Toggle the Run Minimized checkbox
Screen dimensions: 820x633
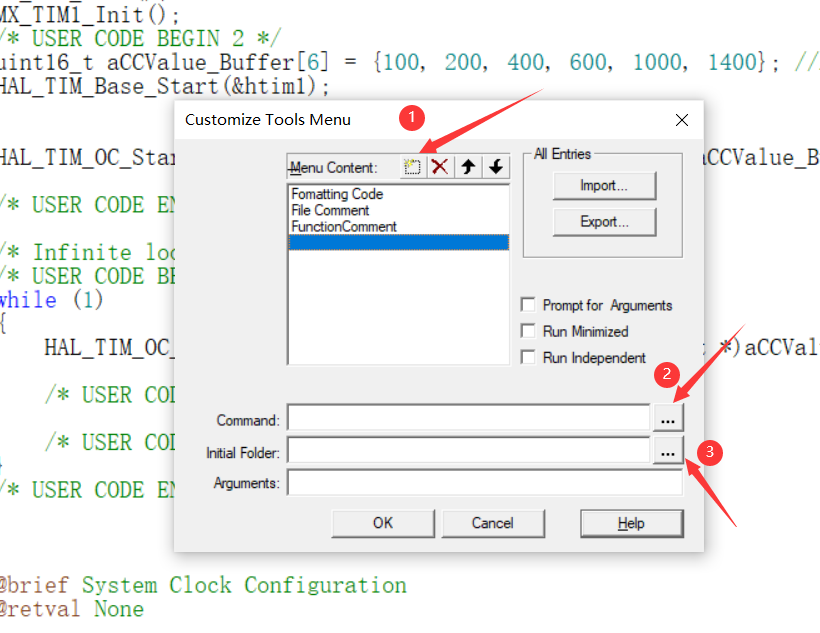[x=528, y=331]
